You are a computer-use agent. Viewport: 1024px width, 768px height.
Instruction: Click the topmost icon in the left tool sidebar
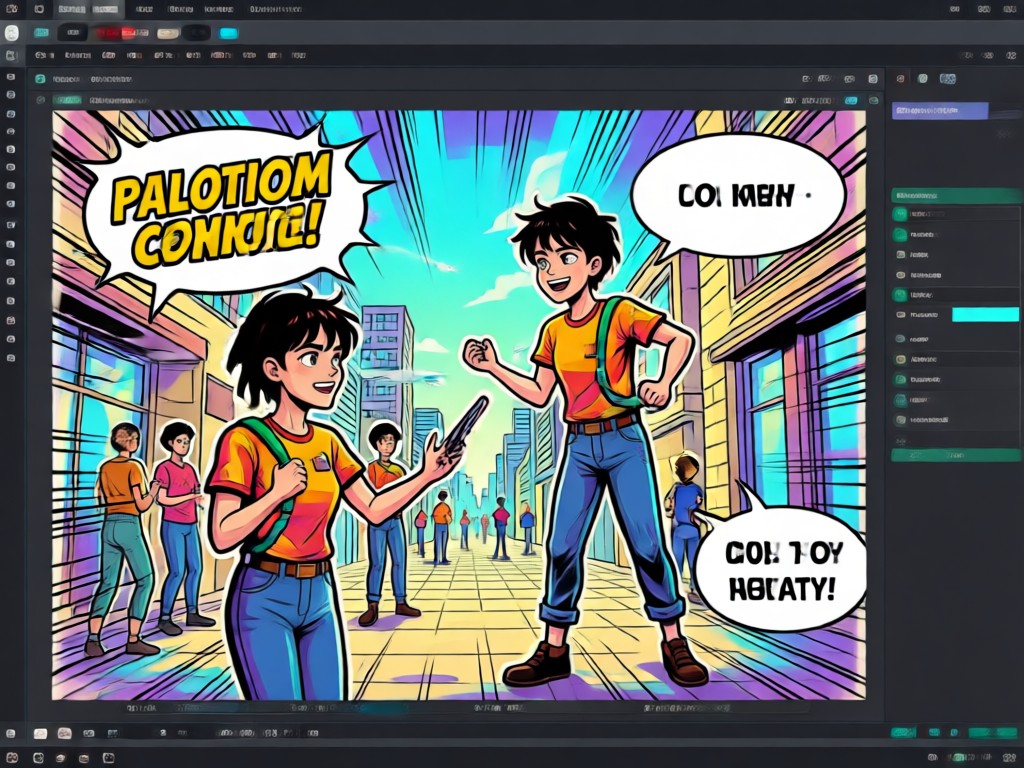11,77
